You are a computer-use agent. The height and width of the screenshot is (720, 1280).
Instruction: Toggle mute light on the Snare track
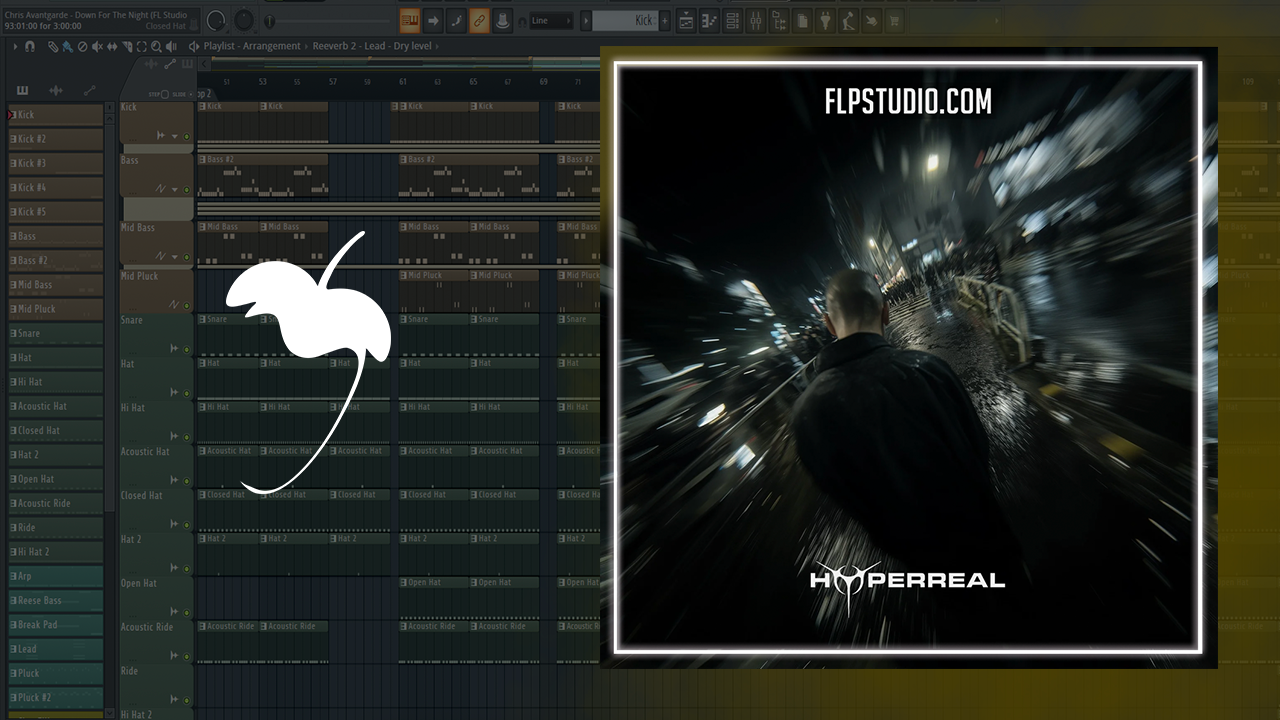pyautogui.click(x=186, y=349)
